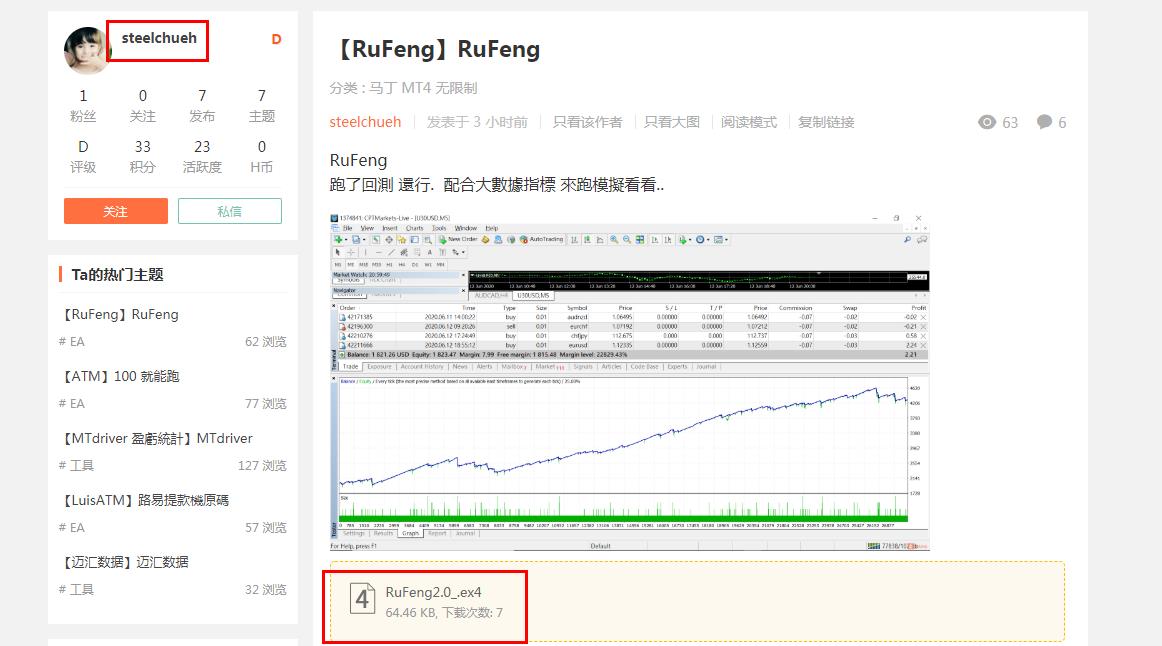This screenshot has height=646, width=1162.
Task: Open steelchueh username in profile card
Action: click(x=159, y=38)
